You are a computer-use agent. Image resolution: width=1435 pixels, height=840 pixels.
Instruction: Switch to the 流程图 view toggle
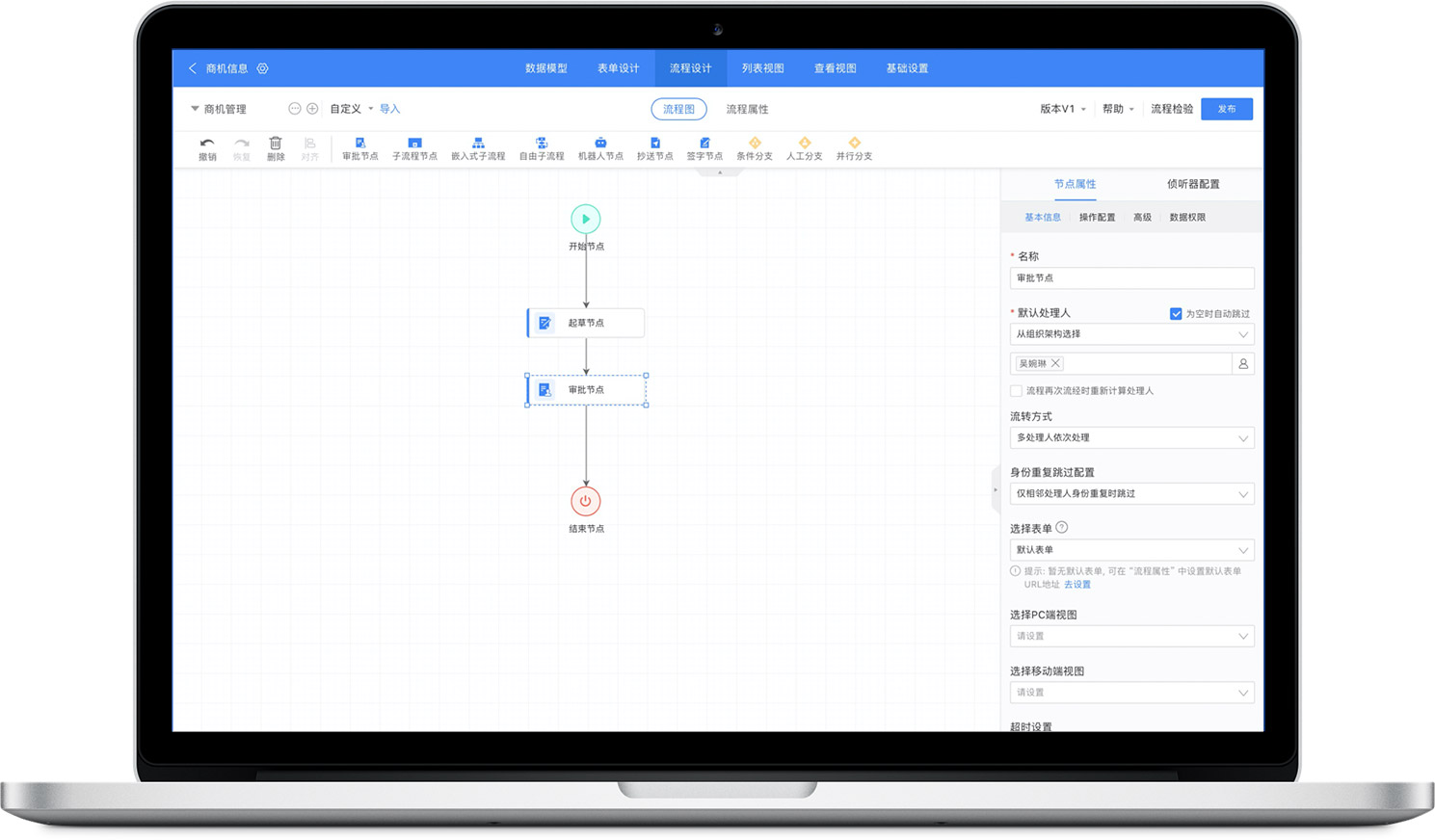(678, 109)
